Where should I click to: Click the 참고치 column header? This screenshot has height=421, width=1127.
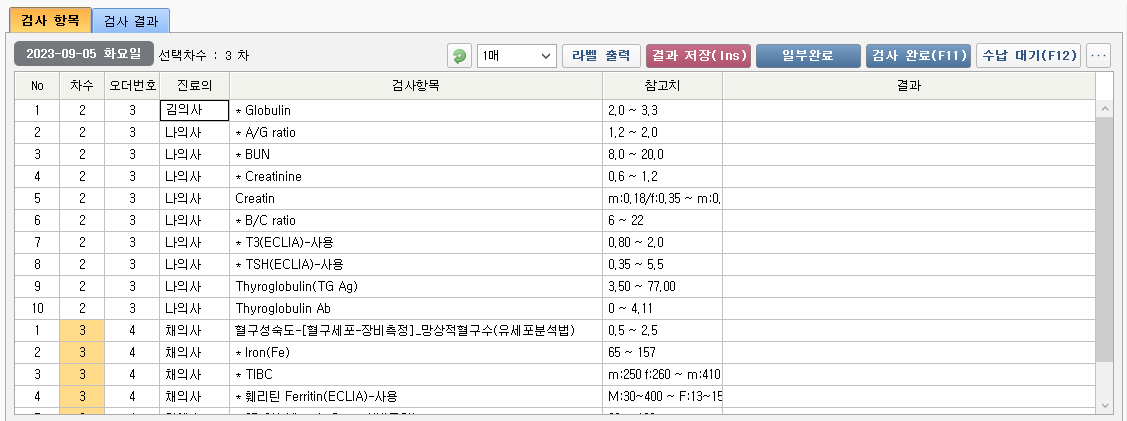(x=662, y=86)
